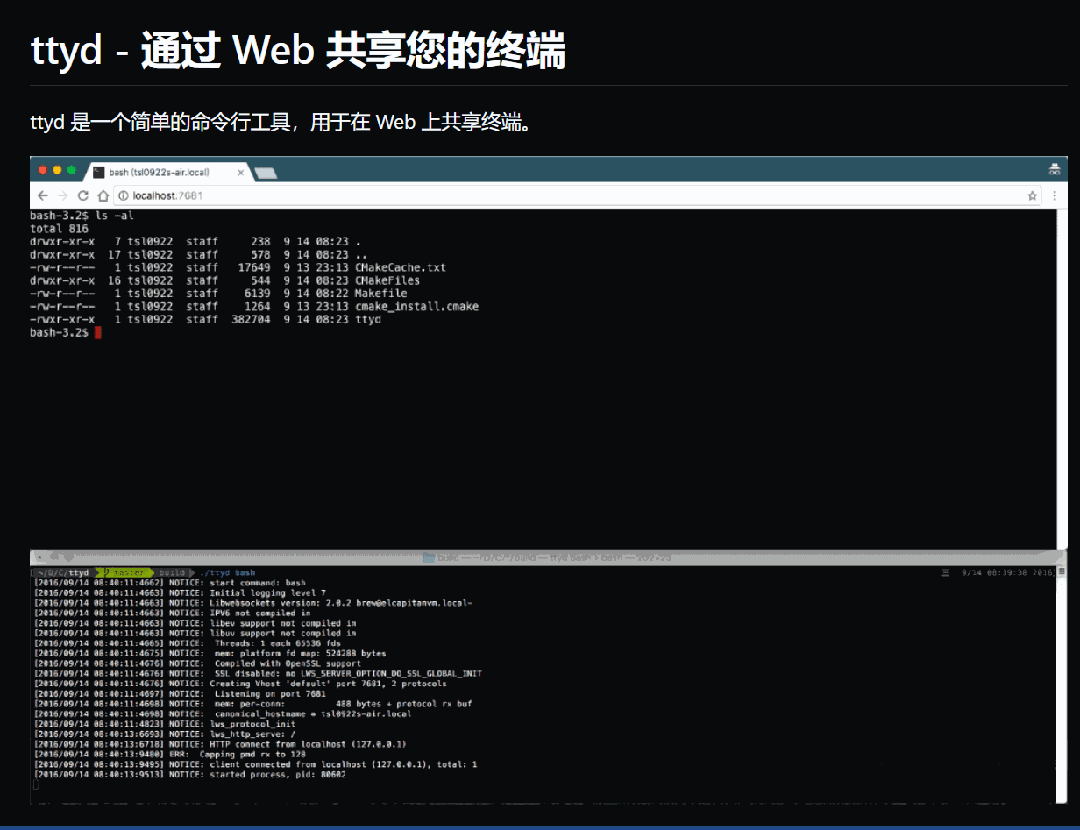This screenshot has height=830, width=1080.
Task: Select the 'CMakeCache.txt' file name
Action: point(400,267)
